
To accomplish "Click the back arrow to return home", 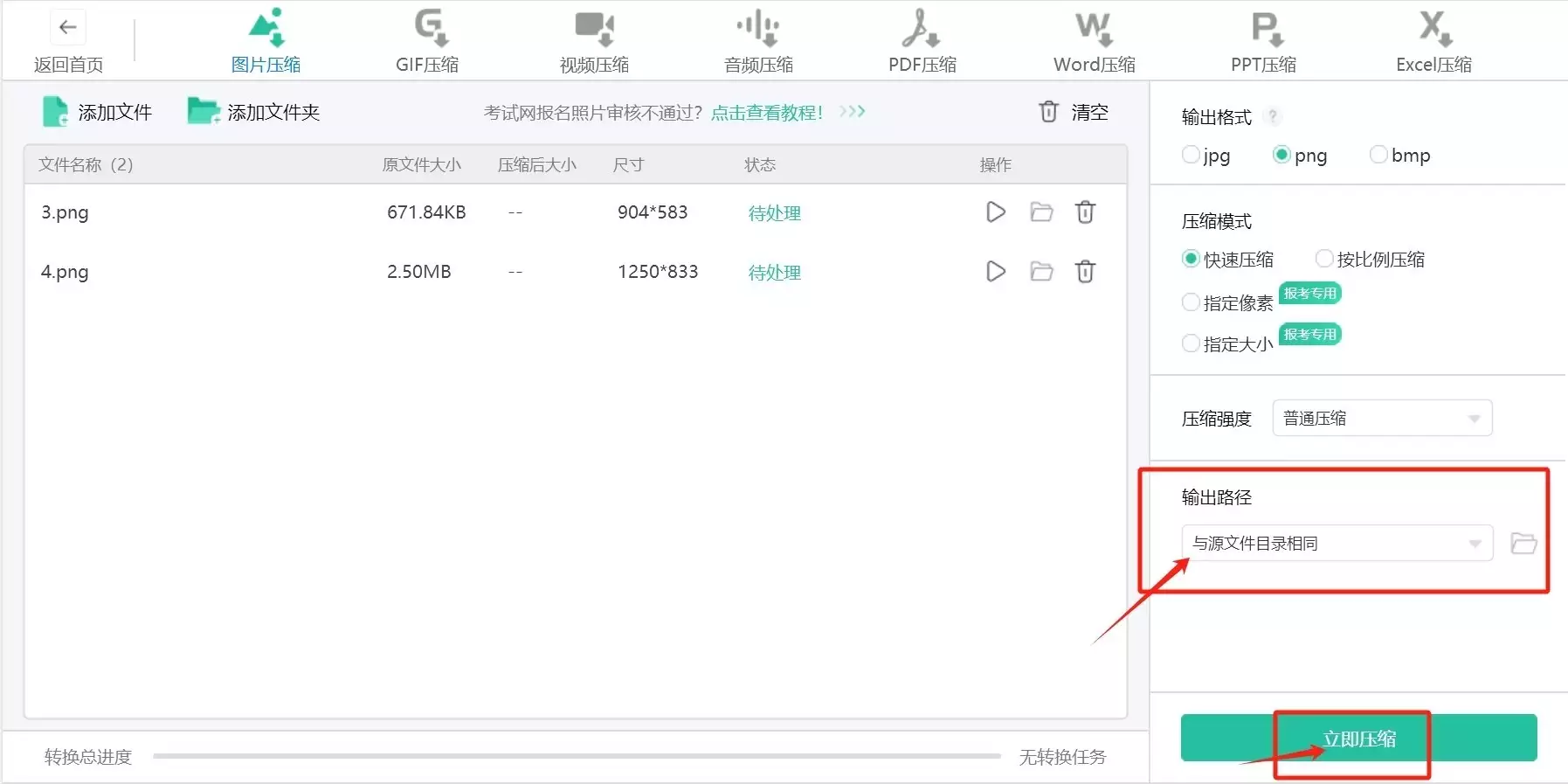I will 67,28.
